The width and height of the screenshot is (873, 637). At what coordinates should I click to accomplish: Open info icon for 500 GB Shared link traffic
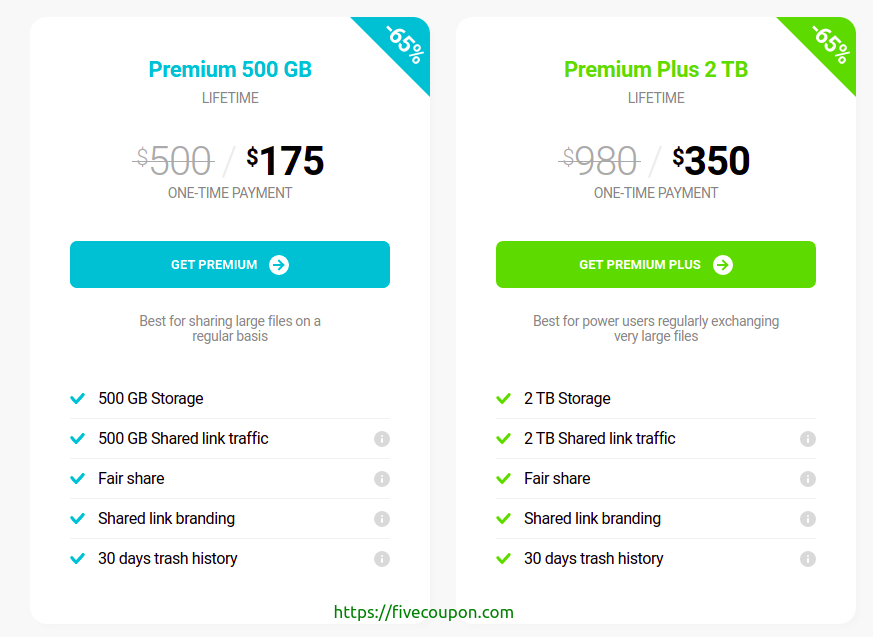point(382,439)
